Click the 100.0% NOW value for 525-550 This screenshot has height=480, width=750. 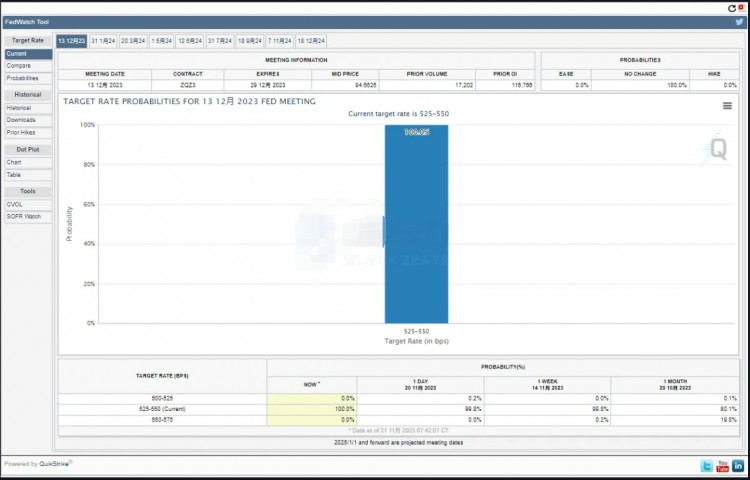(344, 409)
